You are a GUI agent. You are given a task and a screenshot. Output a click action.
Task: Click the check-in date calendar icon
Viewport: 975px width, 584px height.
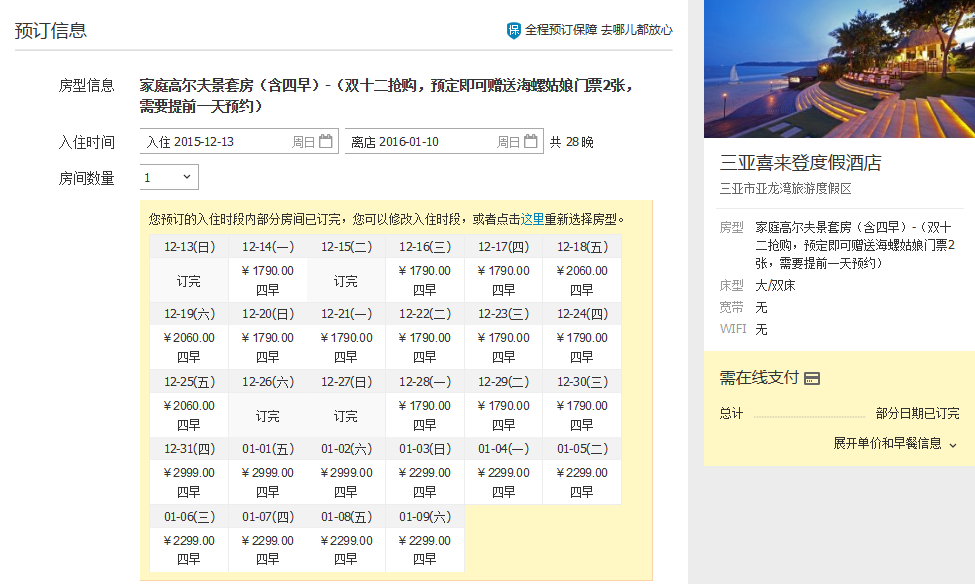(x=326, y=142)
